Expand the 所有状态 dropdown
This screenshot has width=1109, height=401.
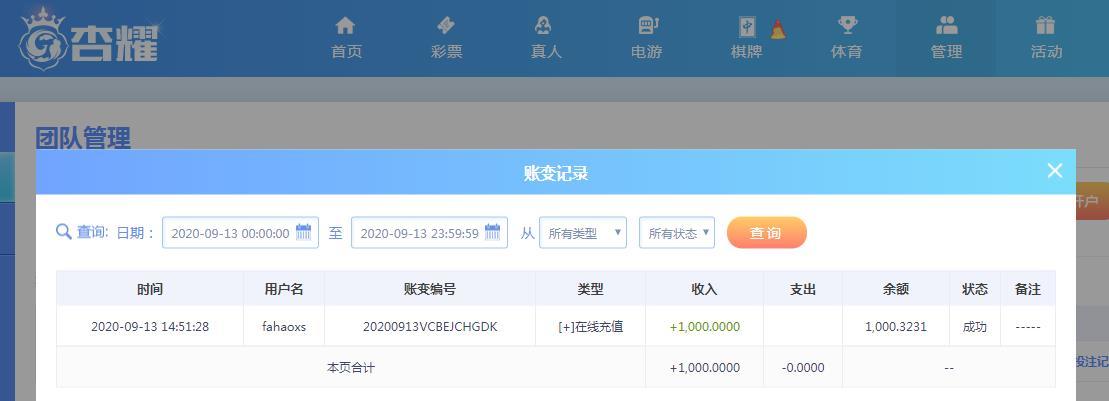(x=677, y=233)
